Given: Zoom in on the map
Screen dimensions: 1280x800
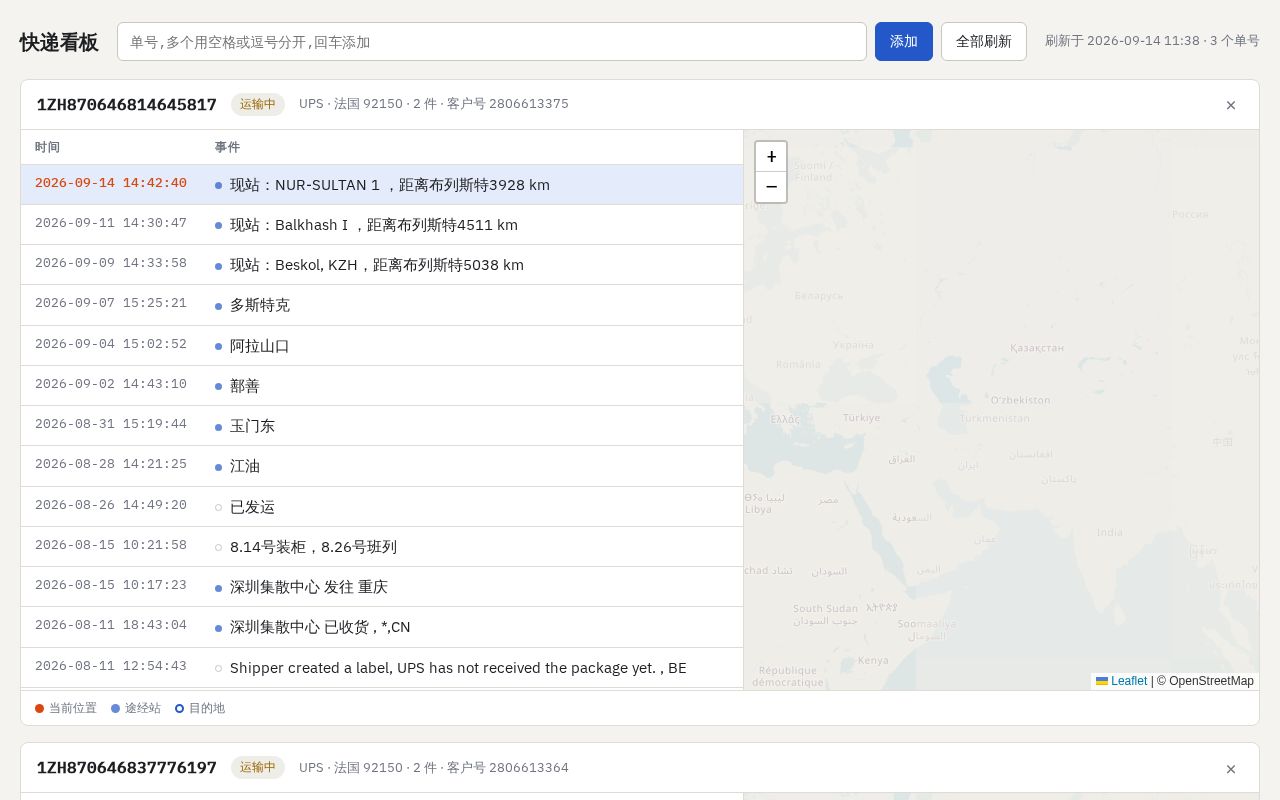Looking at the screenshot, I should pos(771,157).
